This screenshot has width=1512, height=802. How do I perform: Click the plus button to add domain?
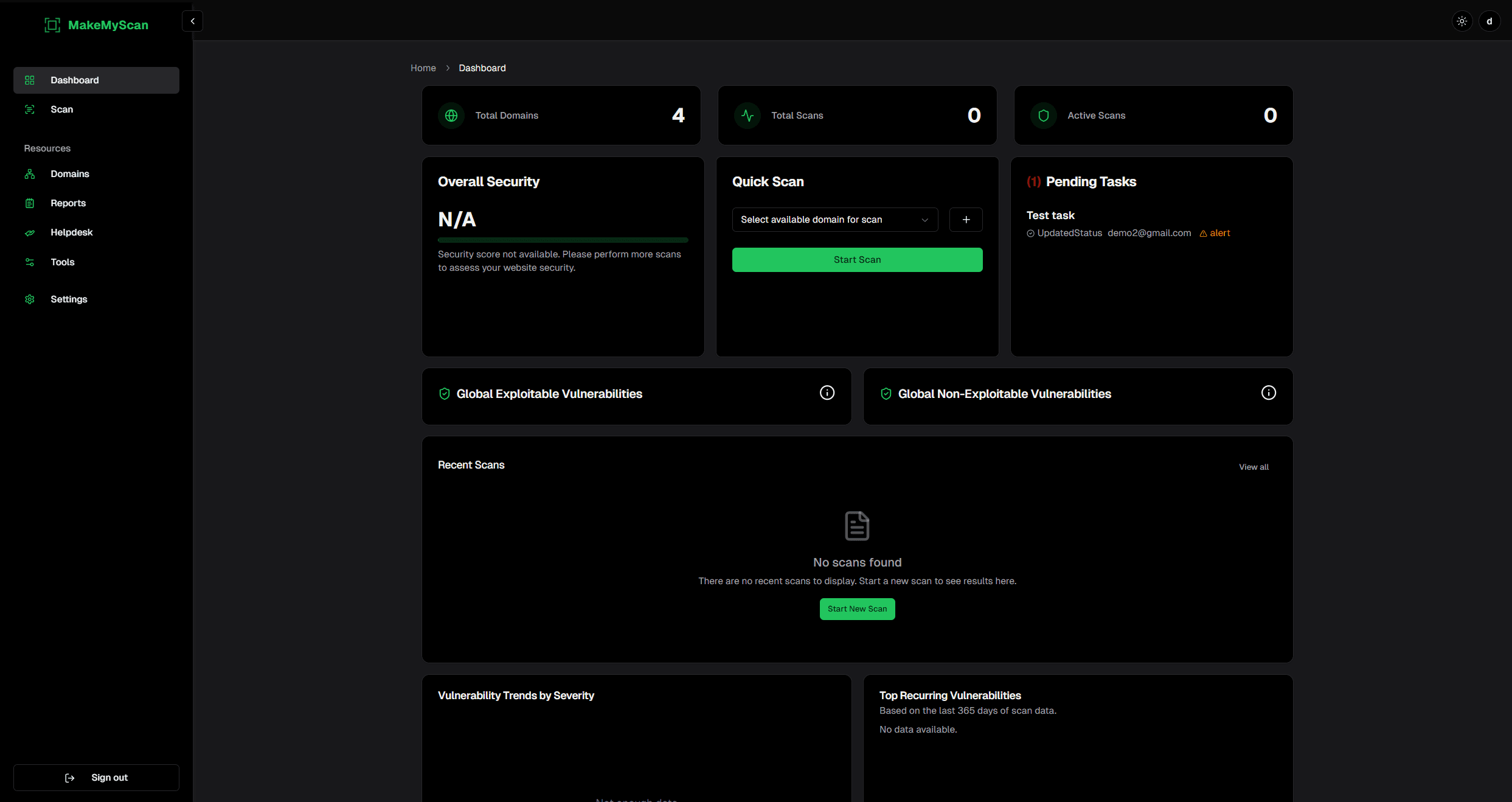click(x=966, y=220)
